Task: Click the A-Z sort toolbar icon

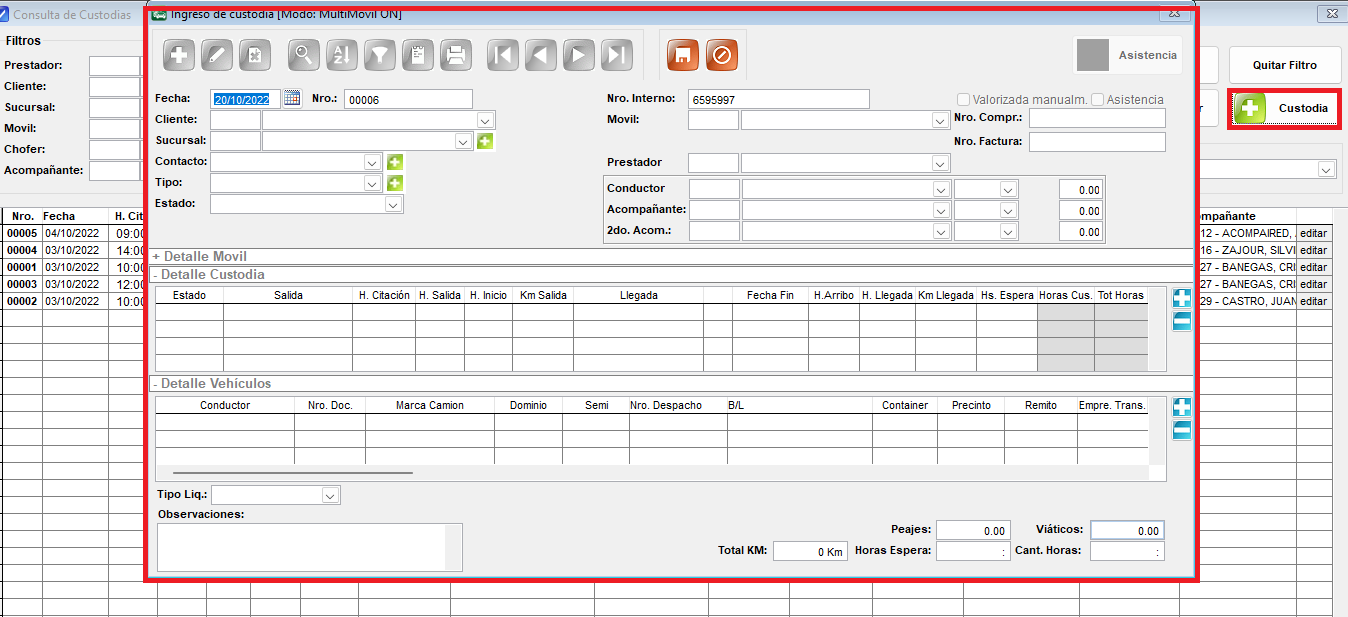Action: click(x=342, y=56)
